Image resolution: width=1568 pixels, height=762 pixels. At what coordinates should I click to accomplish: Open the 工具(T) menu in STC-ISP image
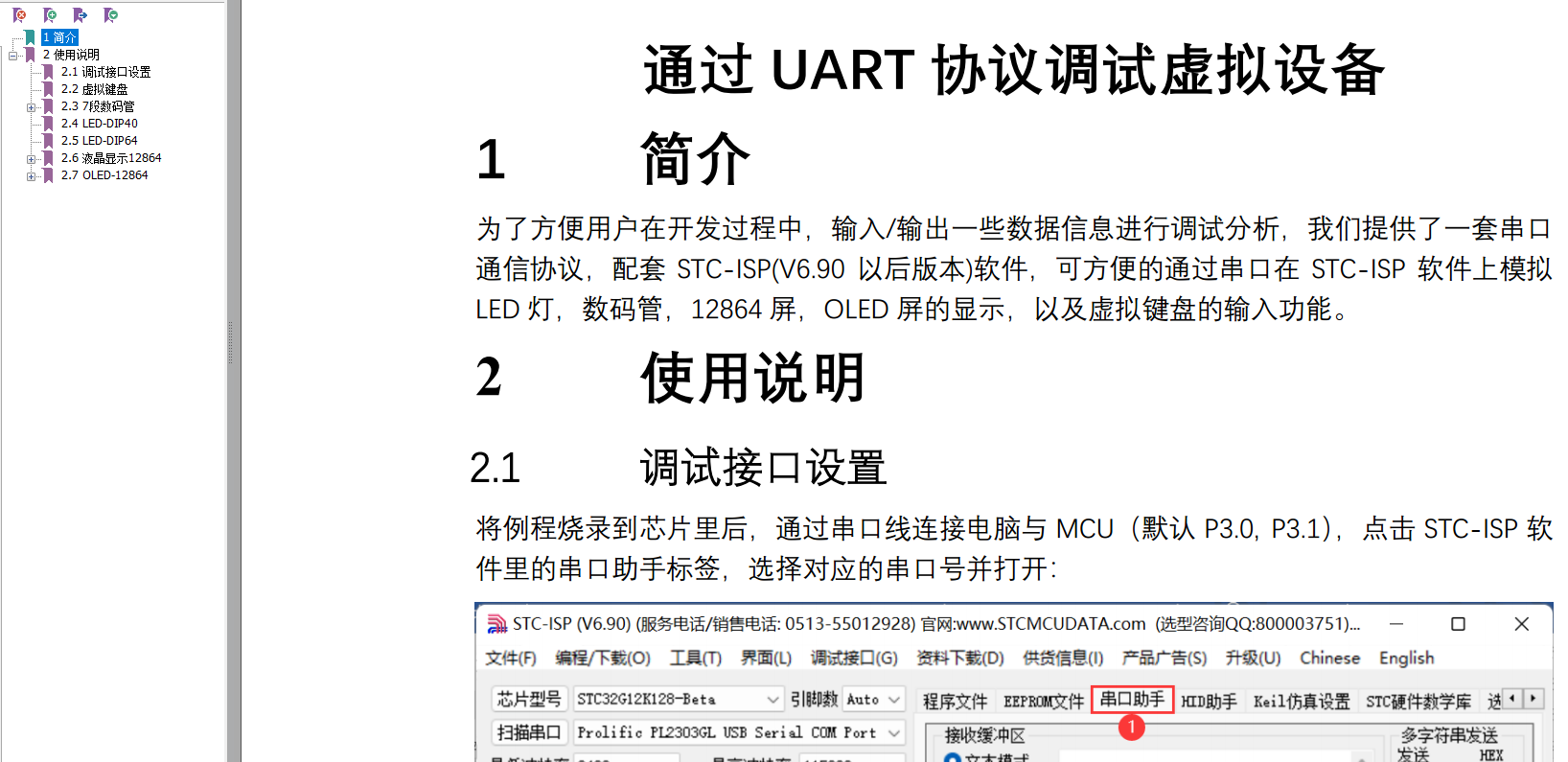(695, 658)
